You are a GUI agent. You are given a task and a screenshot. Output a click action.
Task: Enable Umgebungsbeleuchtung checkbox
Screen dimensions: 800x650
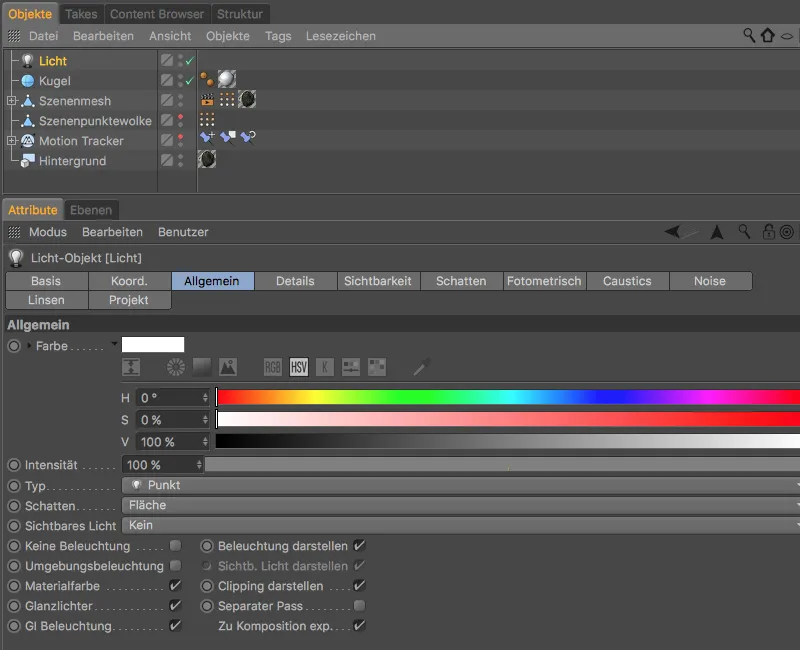pos(175,566)
